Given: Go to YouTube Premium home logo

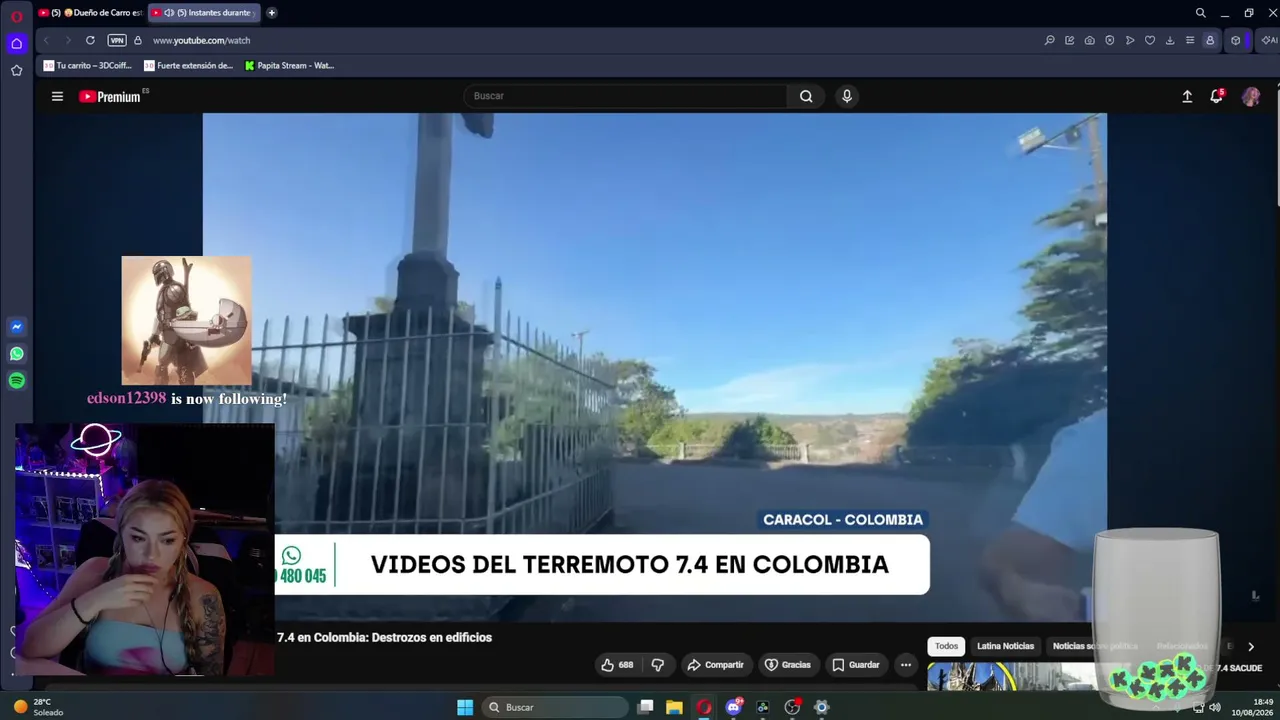Looking at the screenshot, I should pyautogui.click(x=110, y=96).
